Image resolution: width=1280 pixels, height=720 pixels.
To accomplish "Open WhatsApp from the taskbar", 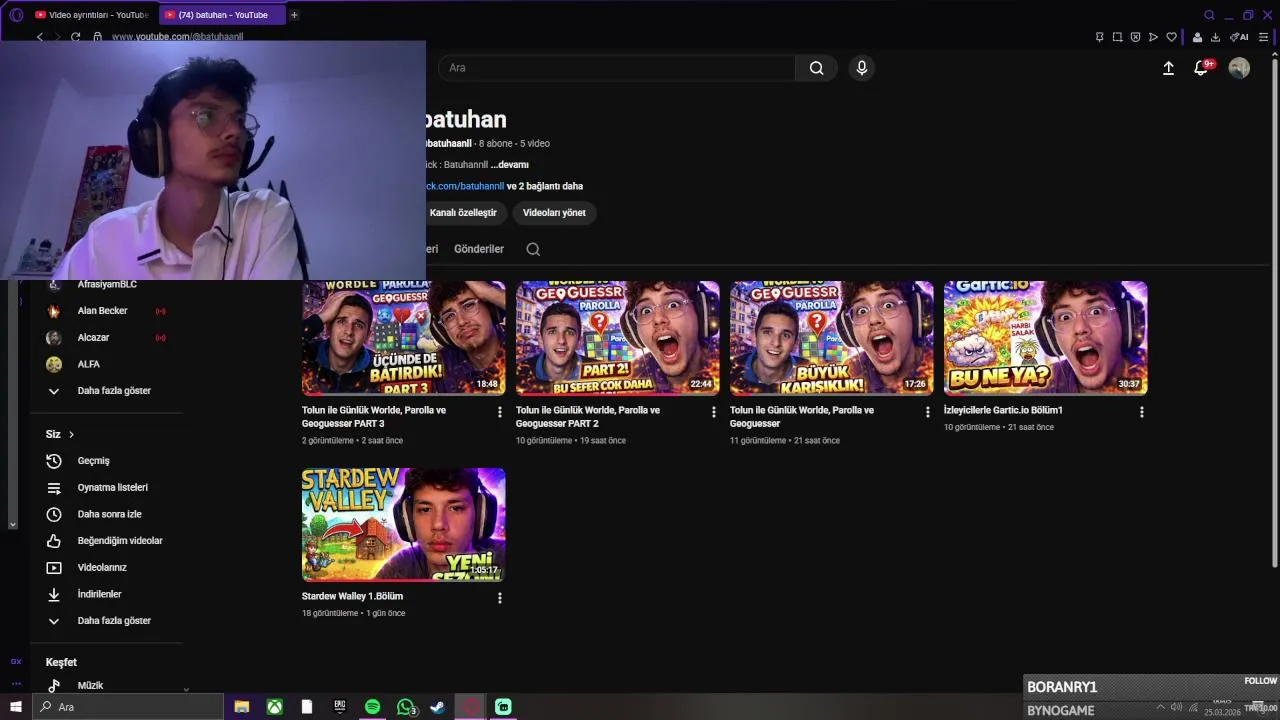I will (x=405, y=707).
